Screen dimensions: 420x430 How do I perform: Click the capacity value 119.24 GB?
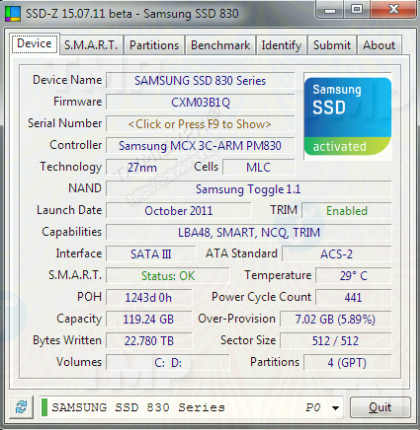(149, 319)
